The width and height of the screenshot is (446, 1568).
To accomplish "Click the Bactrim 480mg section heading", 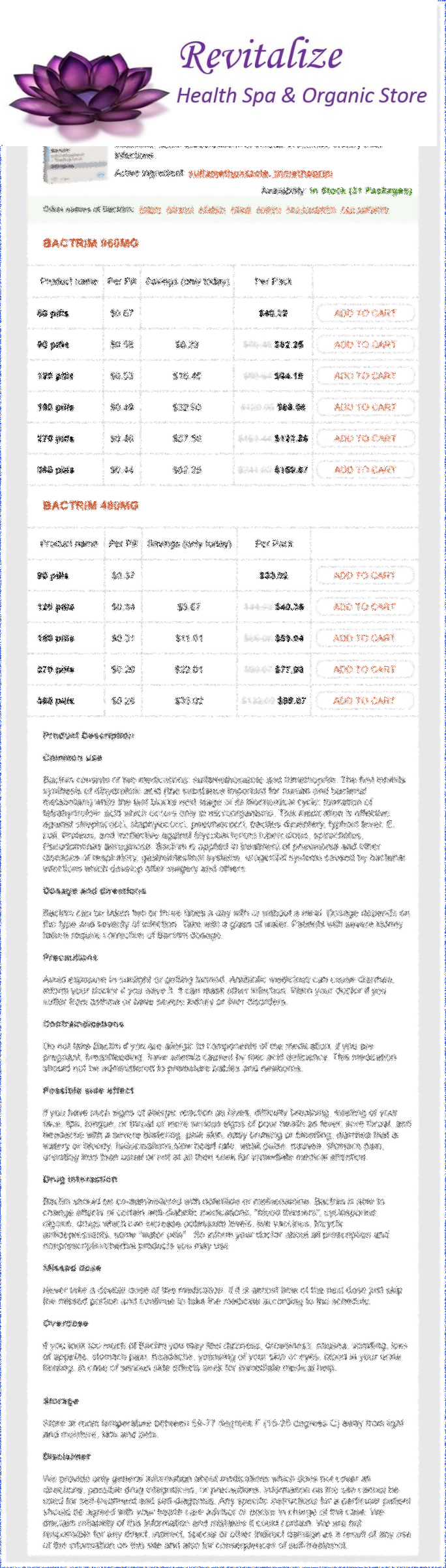I will point(91,506).
